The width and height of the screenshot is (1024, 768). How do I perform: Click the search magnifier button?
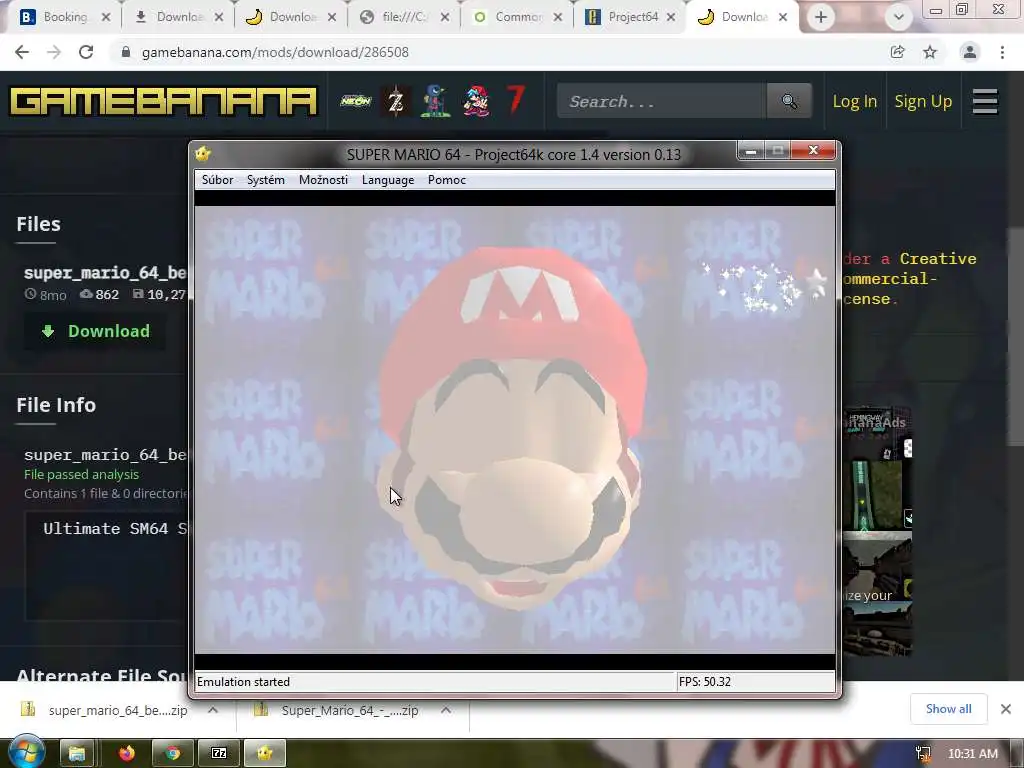click(790, 101)
